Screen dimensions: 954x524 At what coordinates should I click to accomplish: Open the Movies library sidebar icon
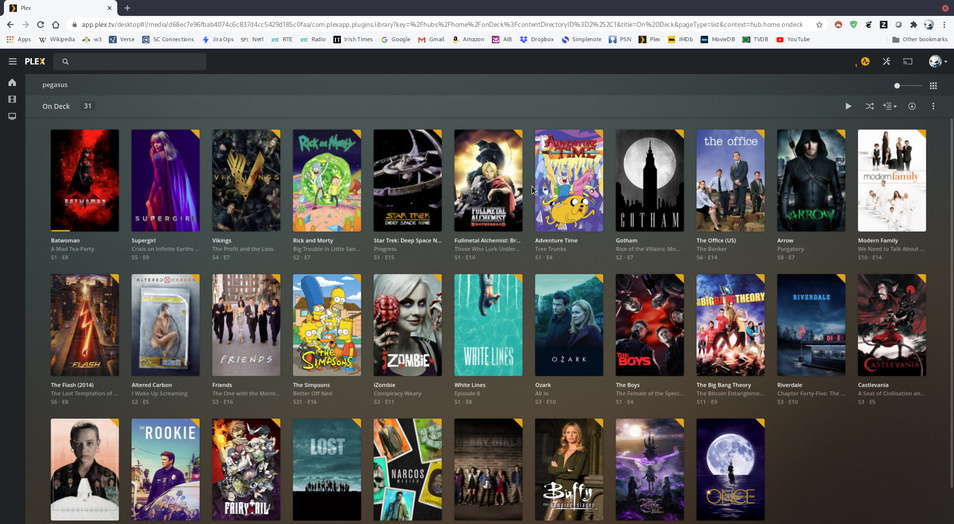click(12, 99)
